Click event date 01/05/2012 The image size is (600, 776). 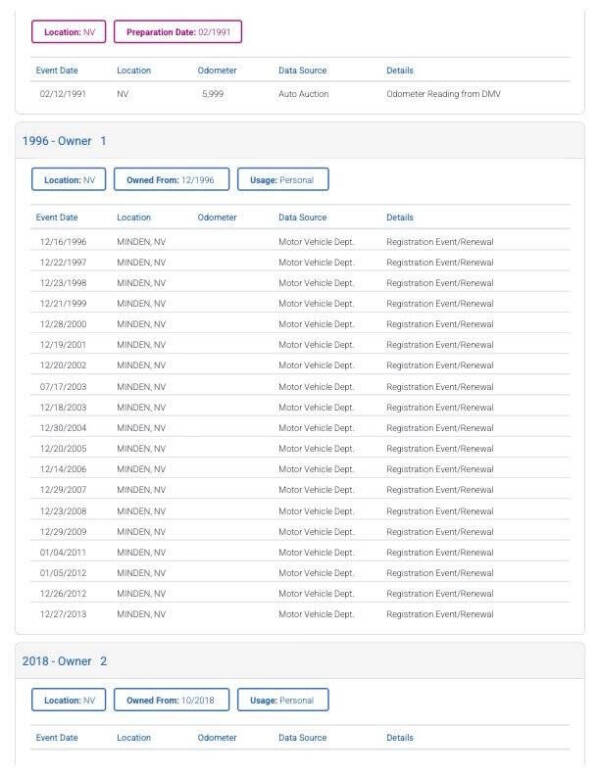click(x=63, y=573)
